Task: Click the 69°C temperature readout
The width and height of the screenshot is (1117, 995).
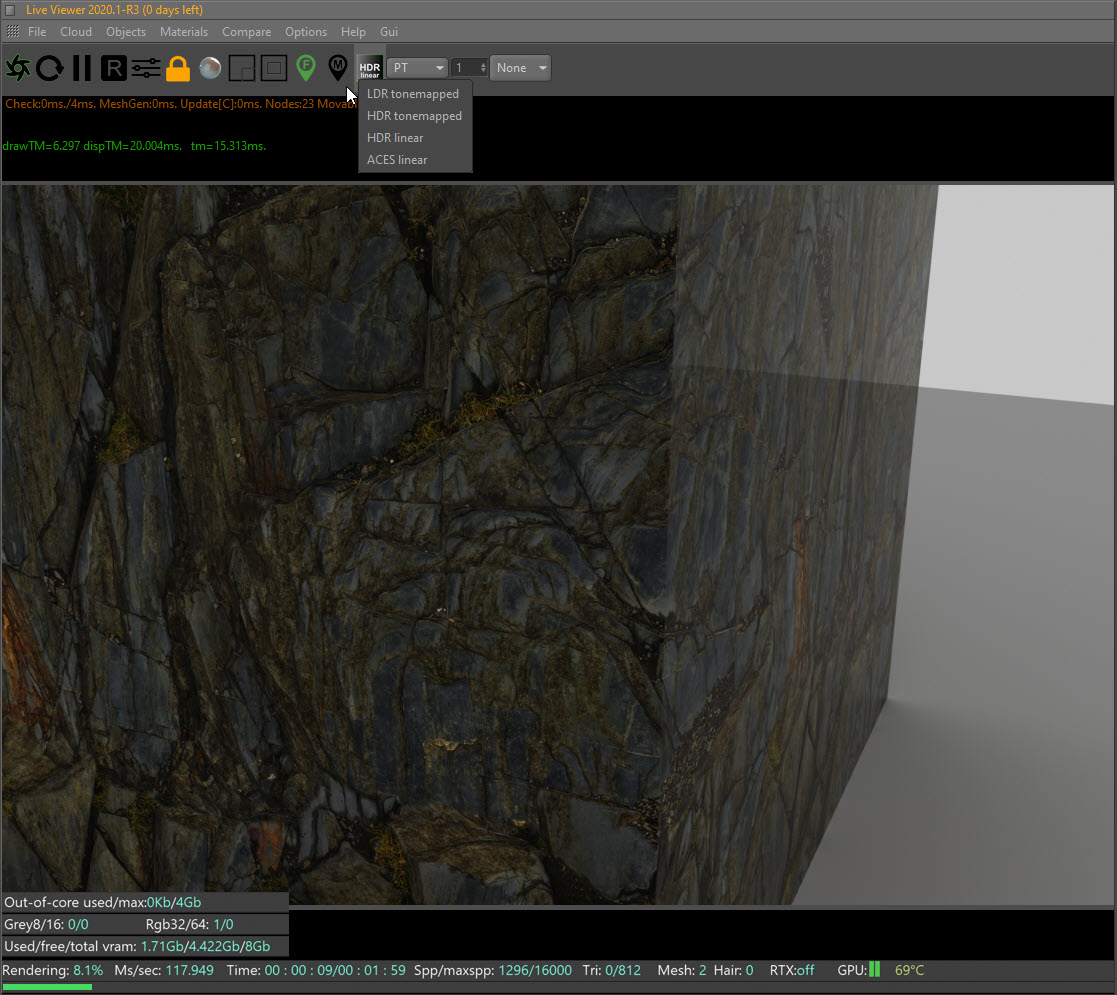Action: coord(910,971)
